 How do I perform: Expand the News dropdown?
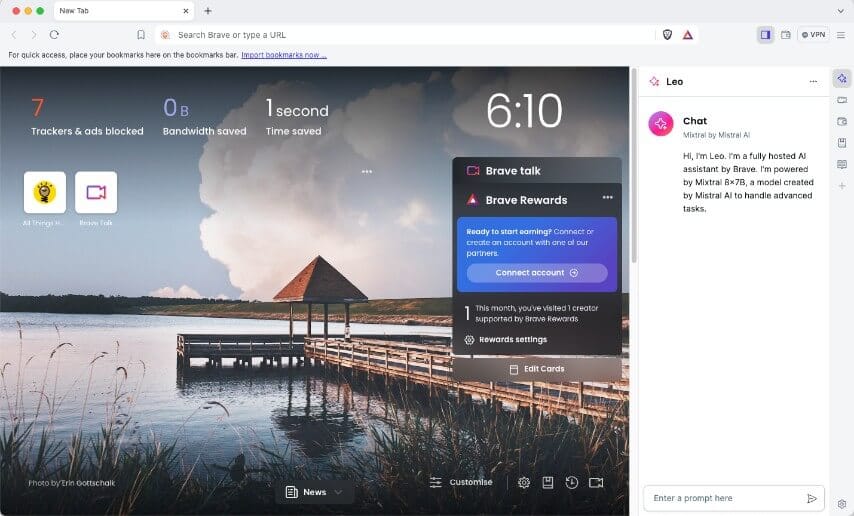pyautogui.click(x=315, y=492)
